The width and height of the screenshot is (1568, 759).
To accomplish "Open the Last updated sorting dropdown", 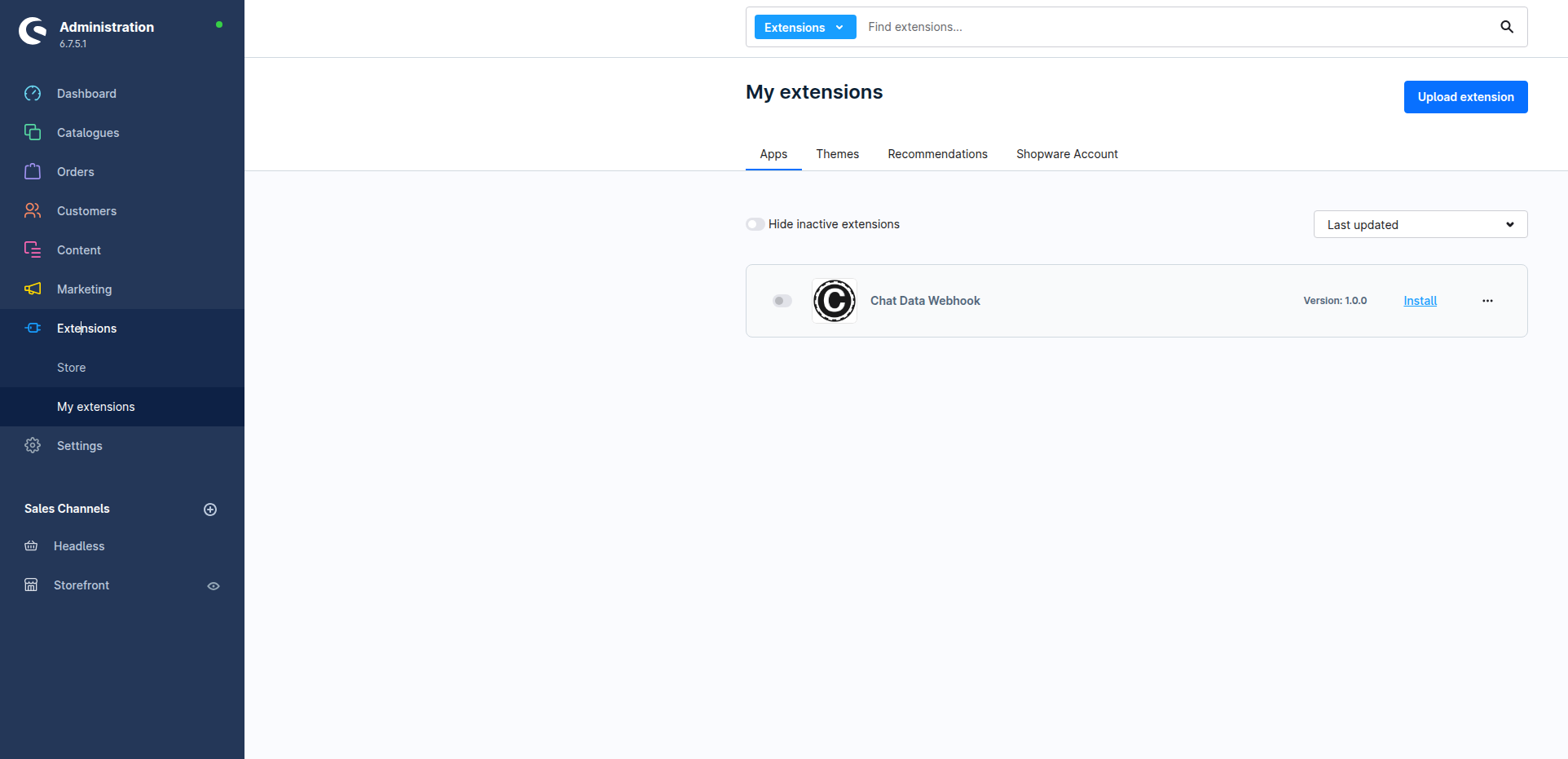I will coord(1420,225).
